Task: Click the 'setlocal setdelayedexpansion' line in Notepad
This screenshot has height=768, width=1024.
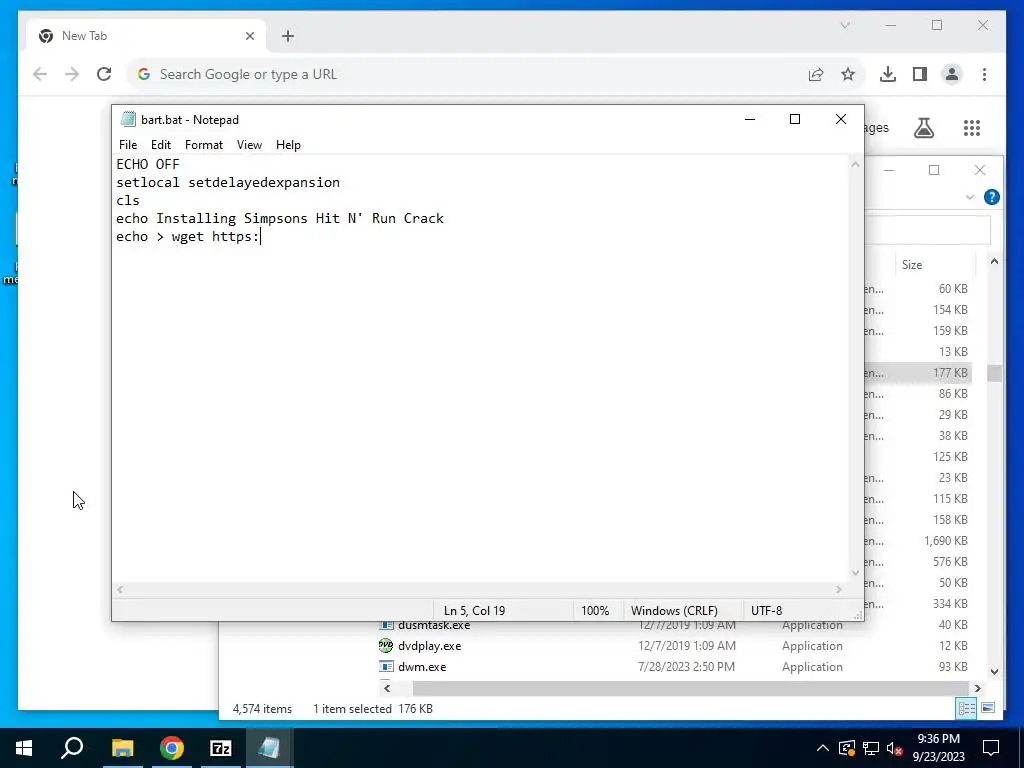Action: pos(228,183)
